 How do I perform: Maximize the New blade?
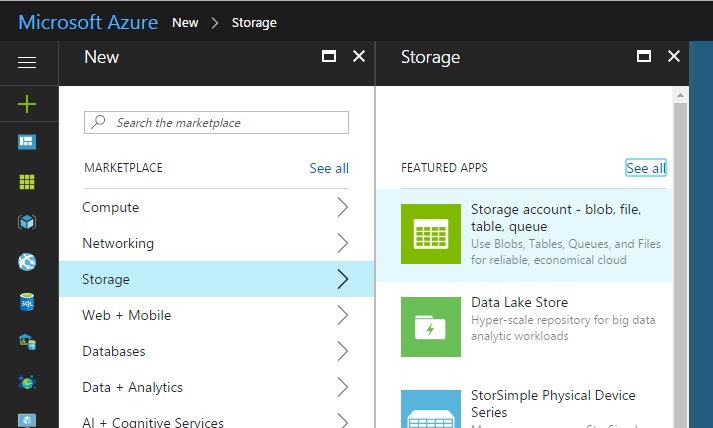pos(329,56)
